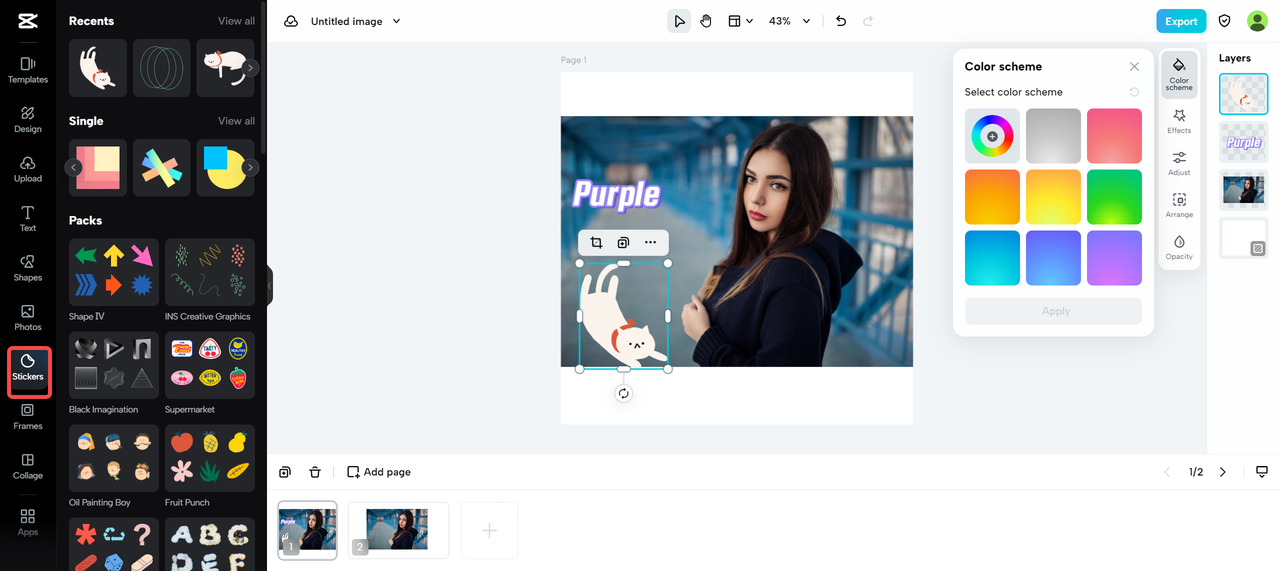Open the Arrange panel tab
Viewport: 1280px width, 571px height.
[x=1179, y=206]
